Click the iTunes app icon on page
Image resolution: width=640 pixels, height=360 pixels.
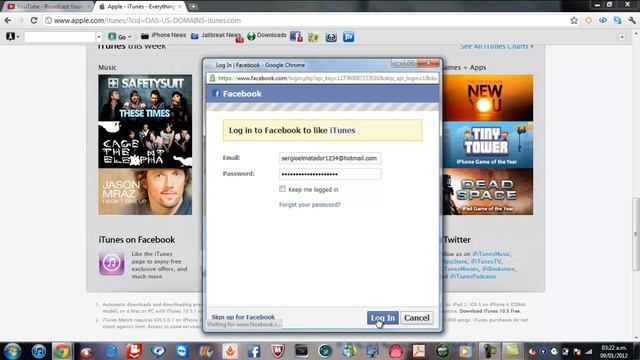111,263
